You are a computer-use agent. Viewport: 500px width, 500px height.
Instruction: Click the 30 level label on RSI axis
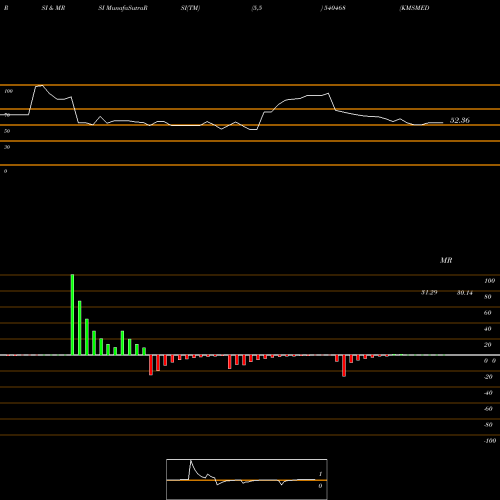7,147
